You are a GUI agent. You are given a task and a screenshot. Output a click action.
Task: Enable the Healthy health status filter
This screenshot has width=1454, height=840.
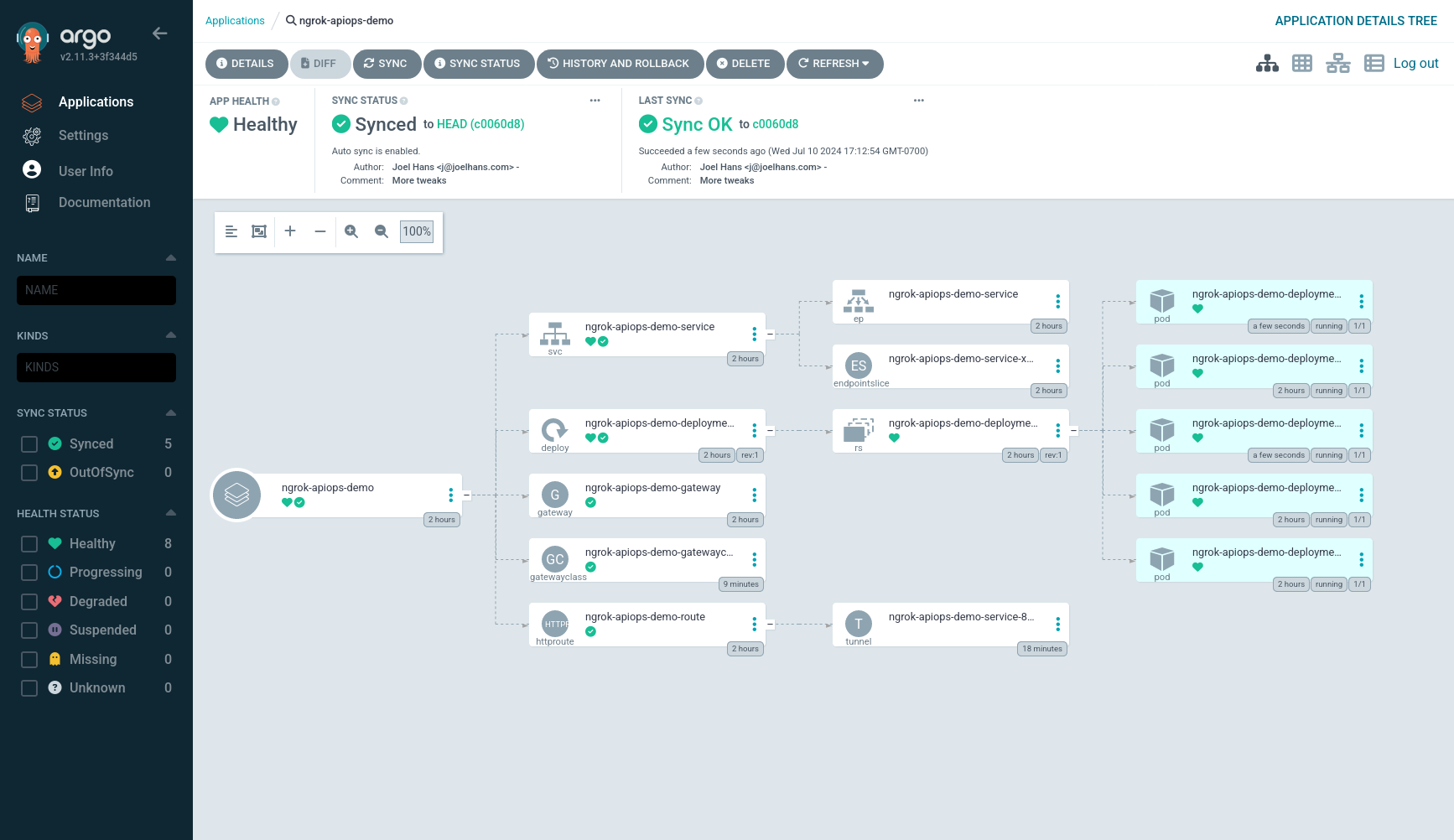pos(29,543)
